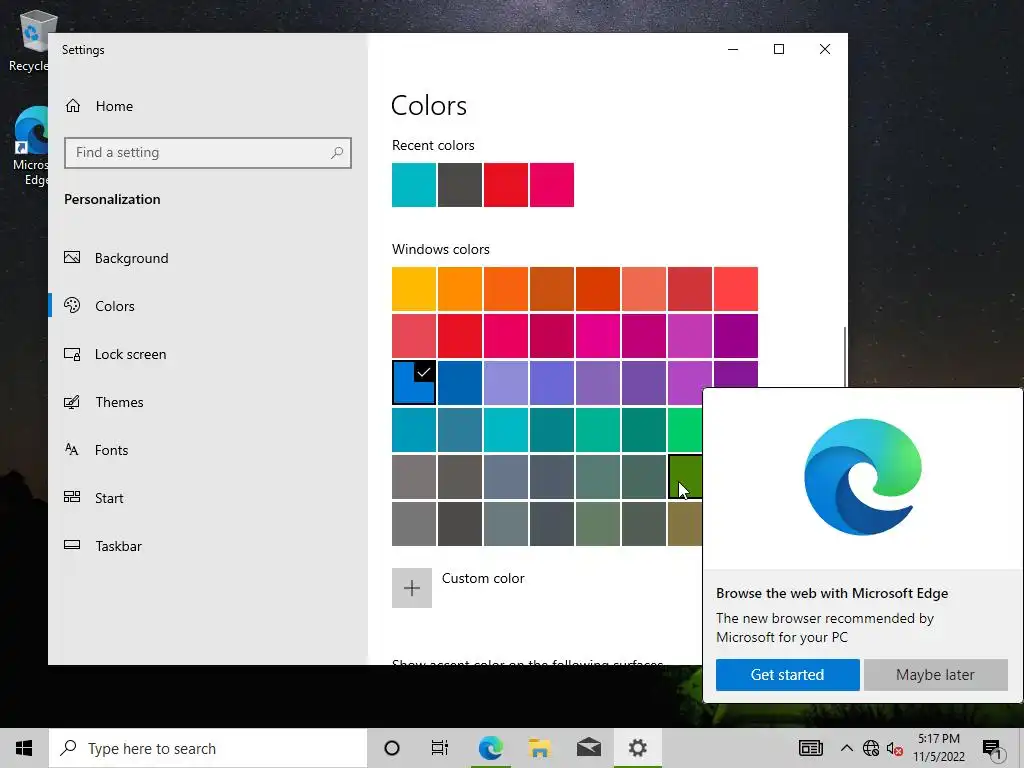Viewport: 1024px width, 768px height.
Task: Click the Edge logo in the popup
Action: tap(863, 477)
